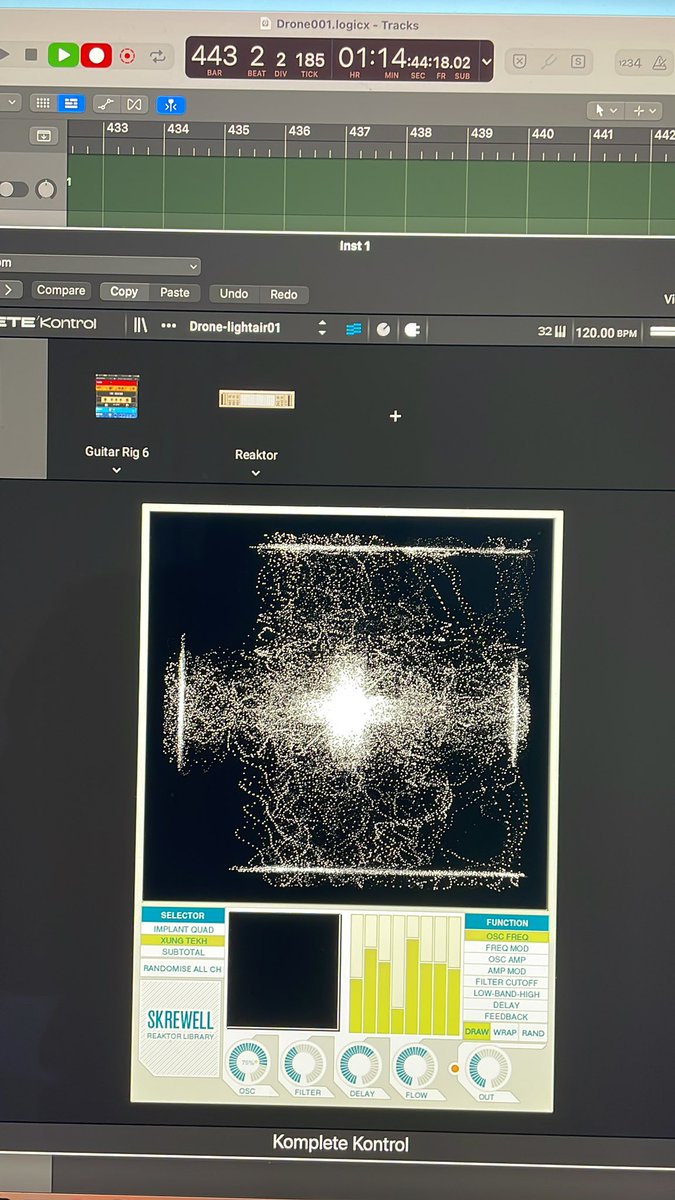Adjust the track volume knob
Screen dimensions: 675x1200
[46, 189]
